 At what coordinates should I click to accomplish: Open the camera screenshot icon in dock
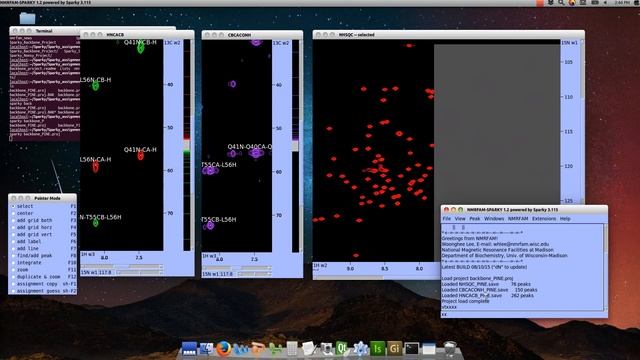[x=326, y=349]
